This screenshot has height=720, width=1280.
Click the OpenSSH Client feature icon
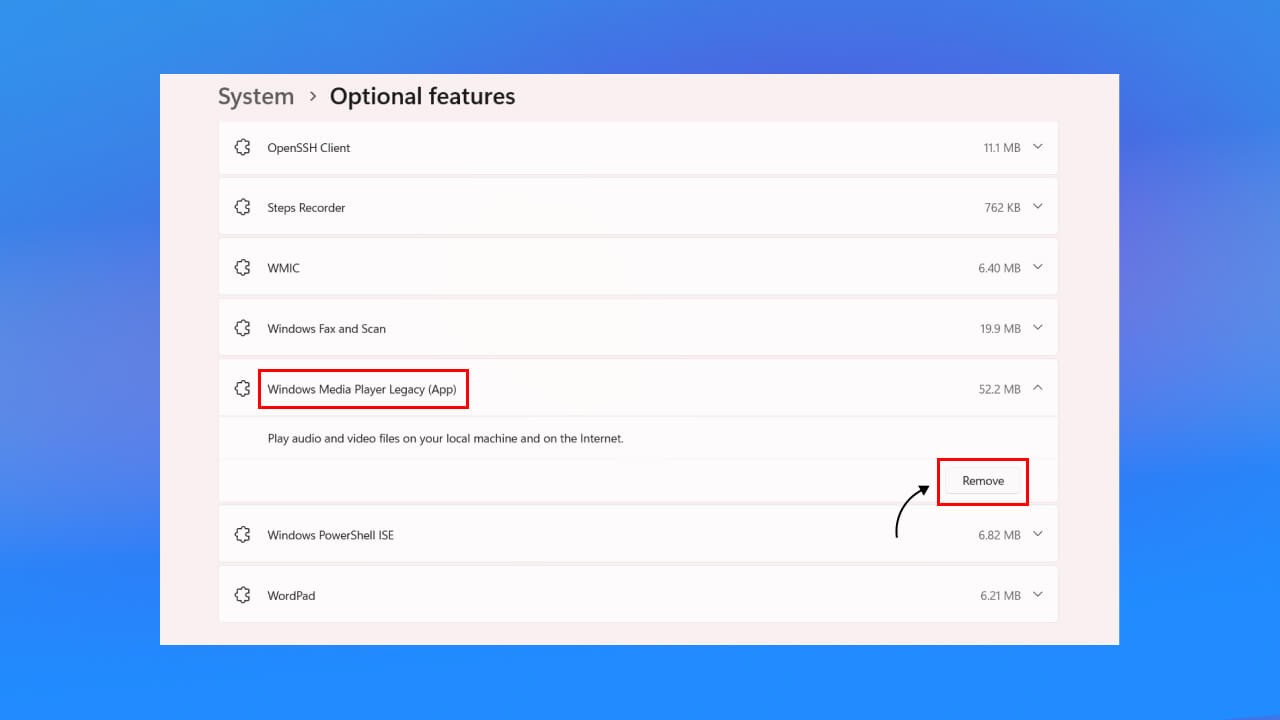click(242, 147)
